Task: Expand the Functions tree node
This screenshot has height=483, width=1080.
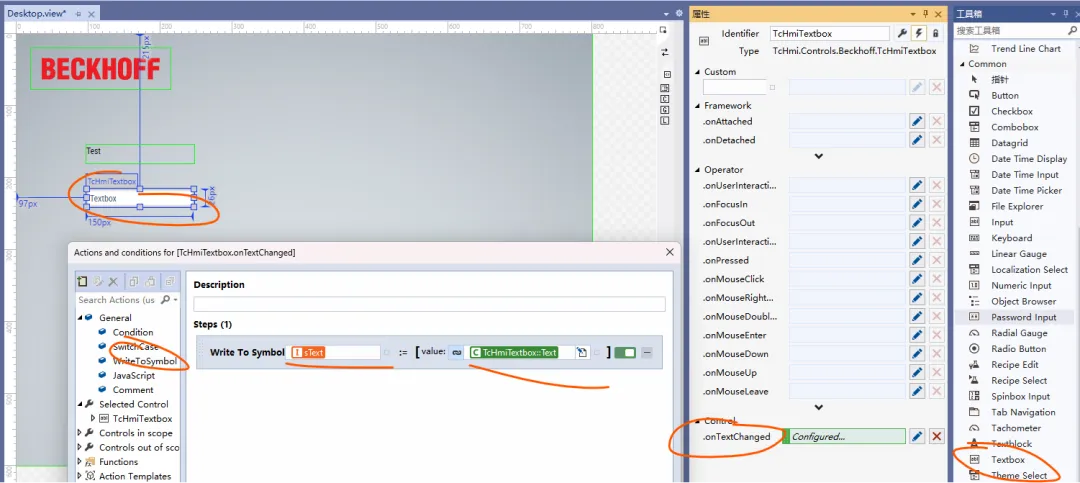Action: [80, 462]
